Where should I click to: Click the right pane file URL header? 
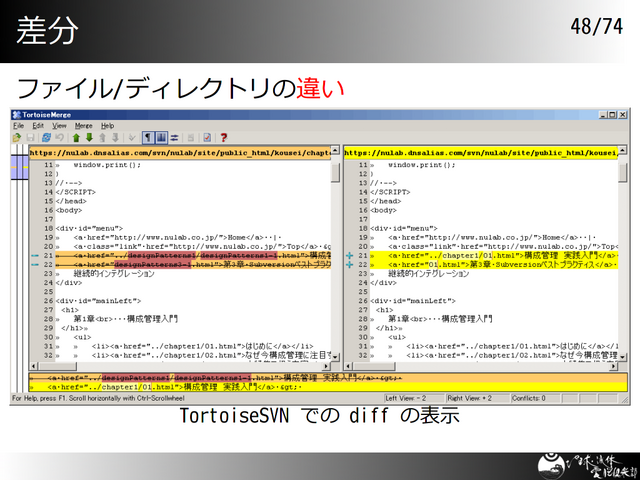coord(480,153)
